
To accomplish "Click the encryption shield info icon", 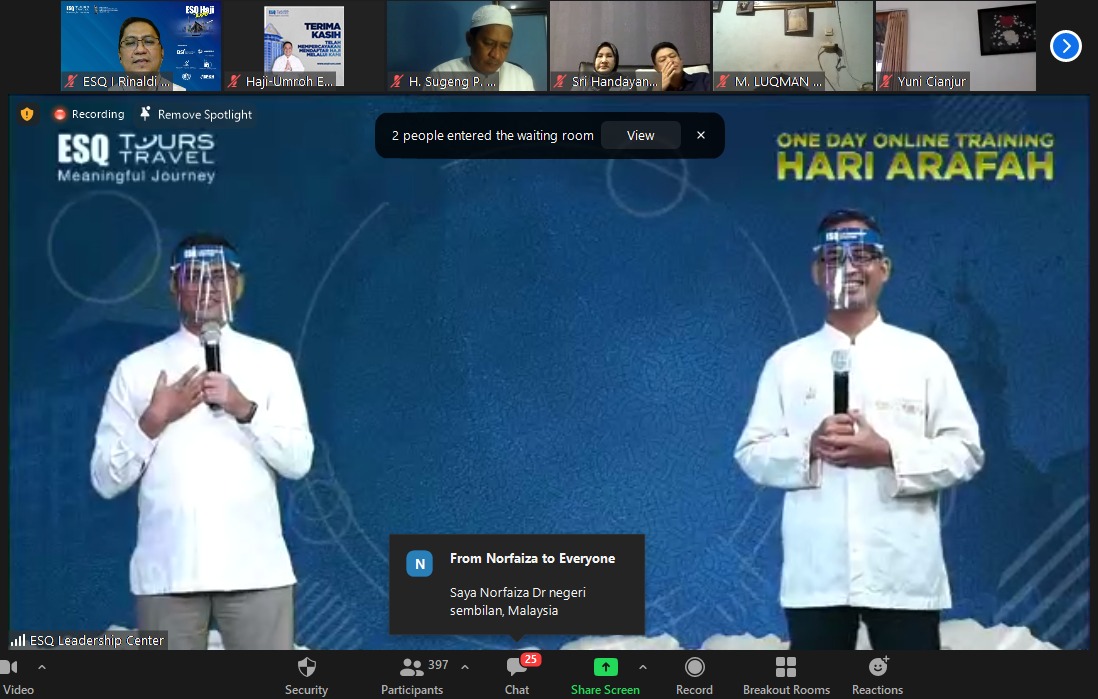I will click(27, 114).
